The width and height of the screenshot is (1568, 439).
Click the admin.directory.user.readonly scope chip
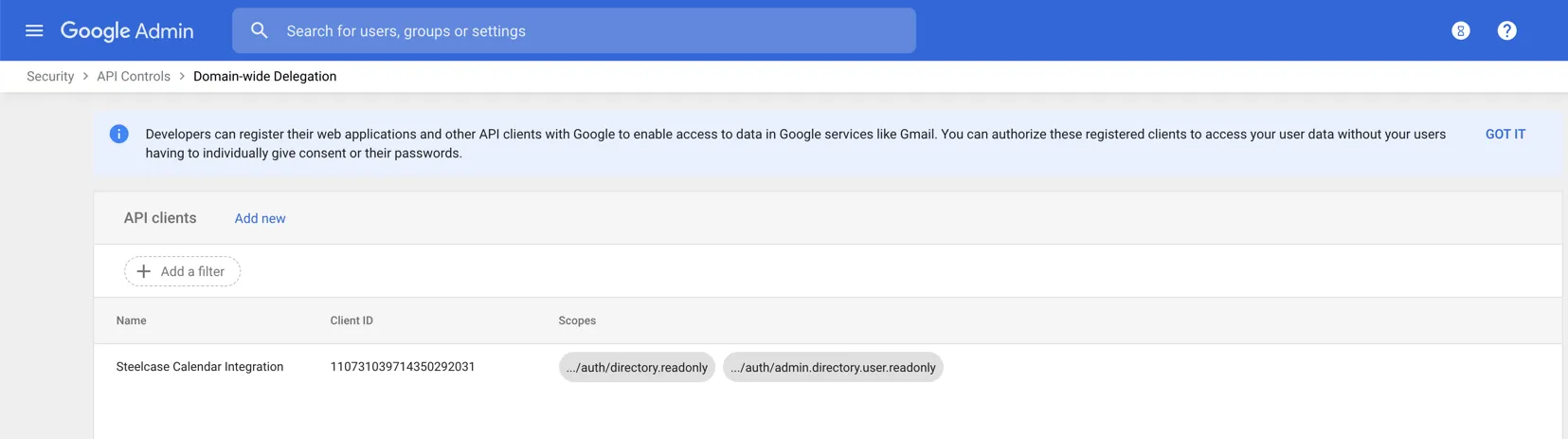[833, 367]
